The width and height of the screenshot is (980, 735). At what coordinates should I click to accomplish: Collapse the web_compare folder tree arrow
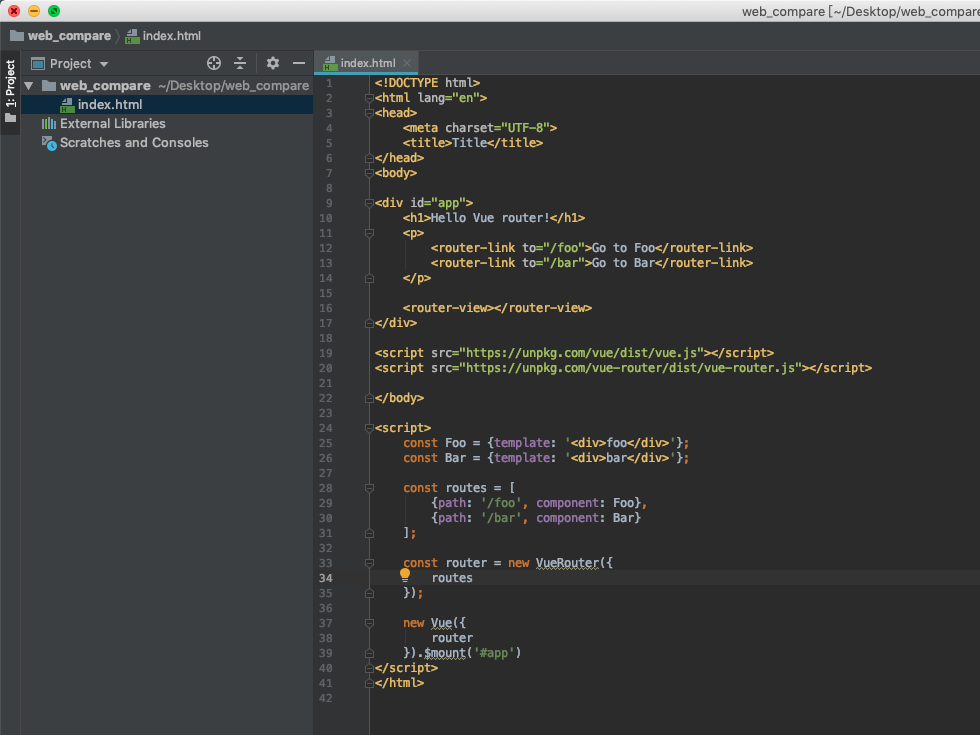tap(29, 86)
